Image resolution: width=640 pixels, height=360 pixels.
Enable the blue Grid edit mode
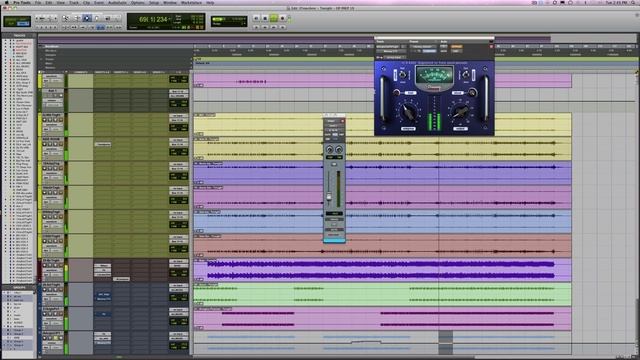coord(23,24)
